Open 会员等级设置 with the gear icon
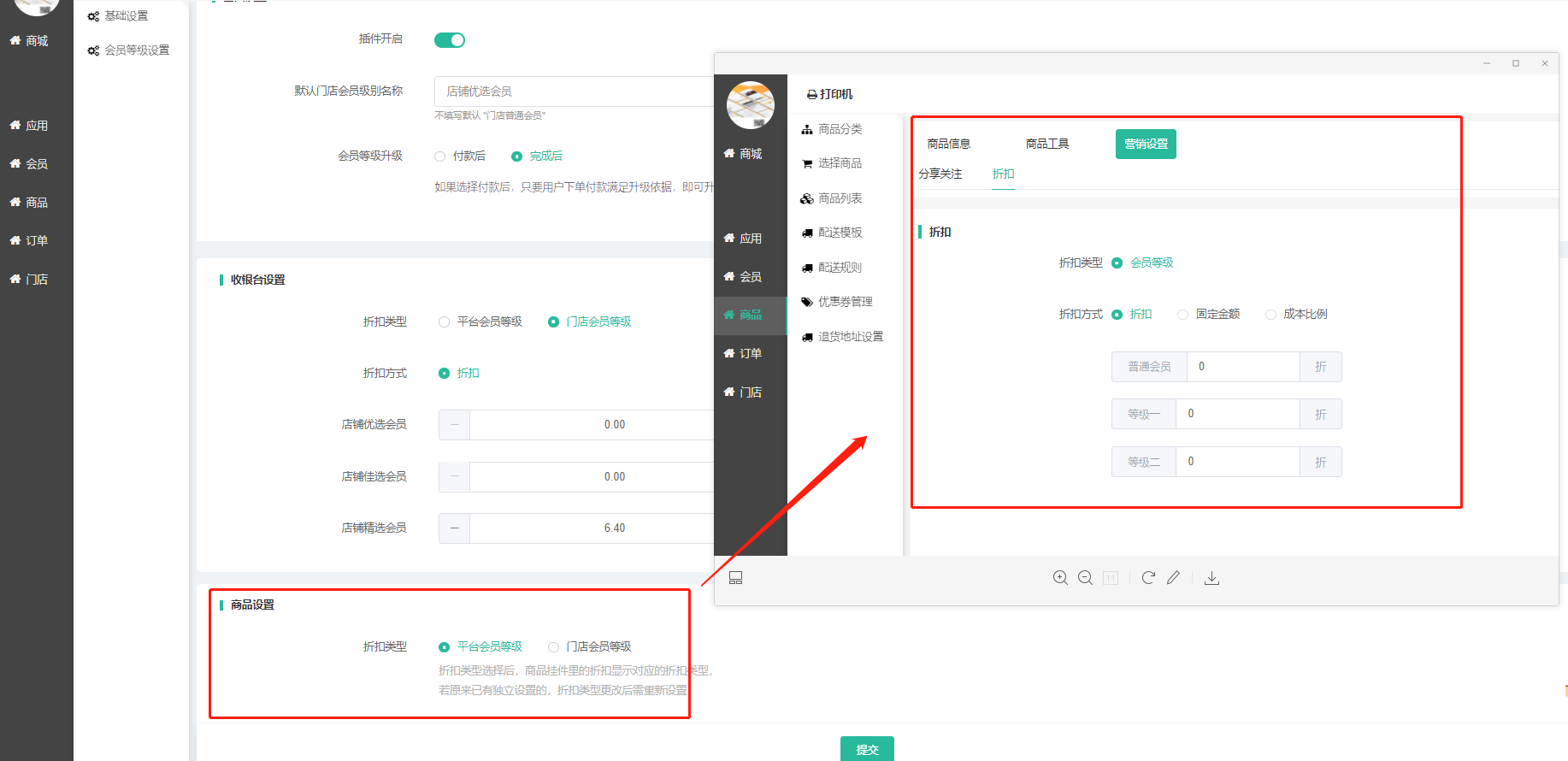 tap(129, 50)
